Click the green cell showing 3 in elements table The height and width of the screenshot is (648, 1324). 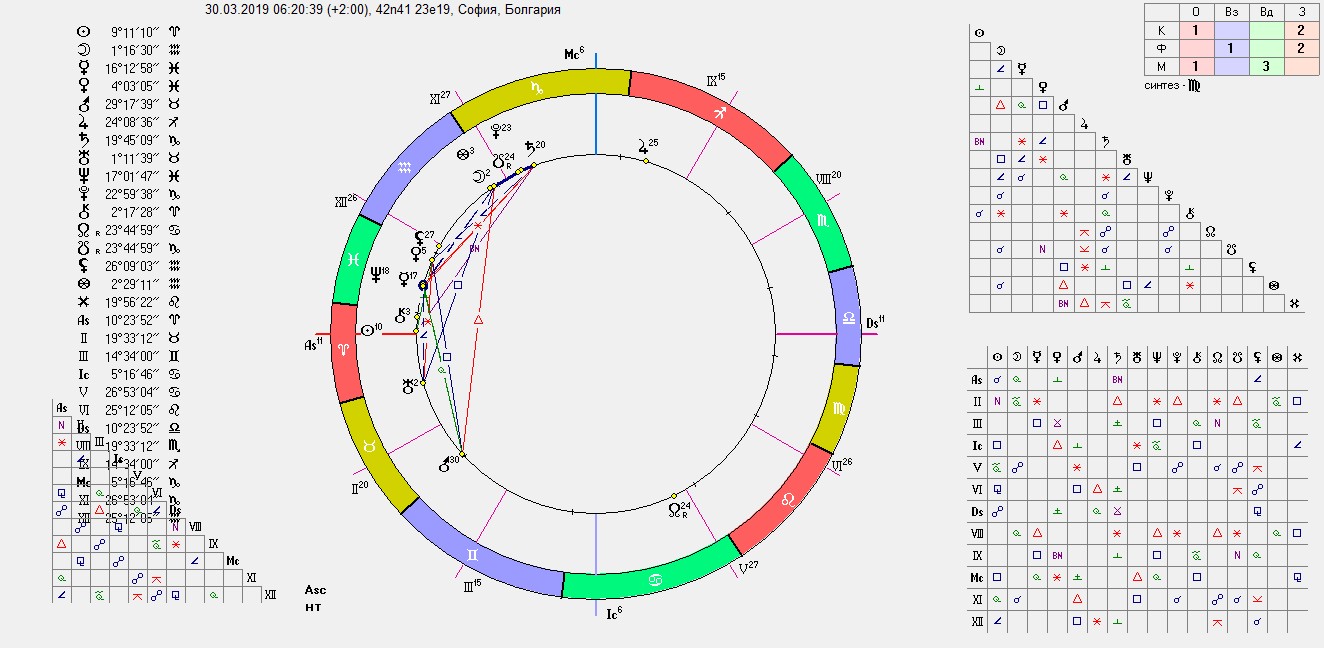pos(1266,66)
